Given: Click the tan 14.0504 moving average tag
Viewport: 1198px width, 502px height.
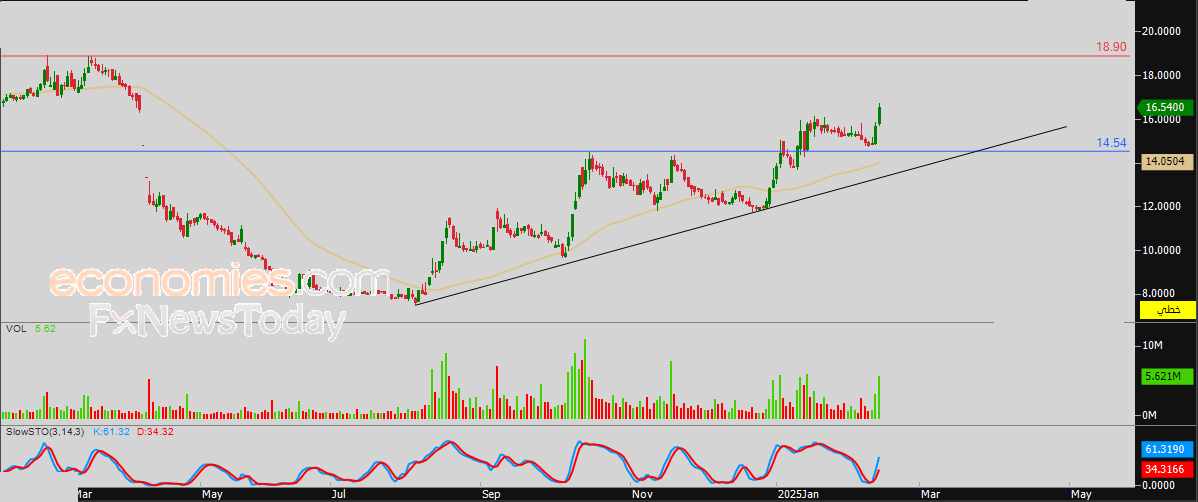Looking at the screenshot, I should pos(1166,160).
